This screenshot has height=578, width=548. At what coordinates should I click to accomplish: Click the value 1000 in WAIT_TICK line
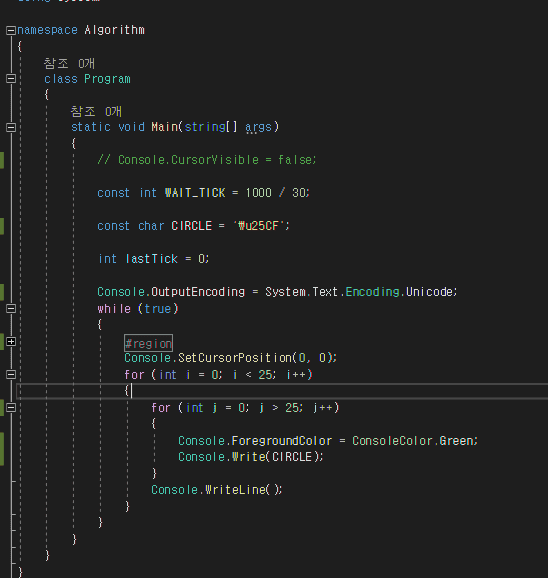pos(258,193)
